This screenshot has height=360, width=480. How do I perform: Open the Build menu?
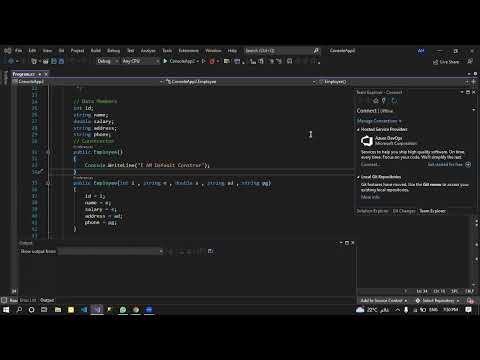tap(96, 51)
